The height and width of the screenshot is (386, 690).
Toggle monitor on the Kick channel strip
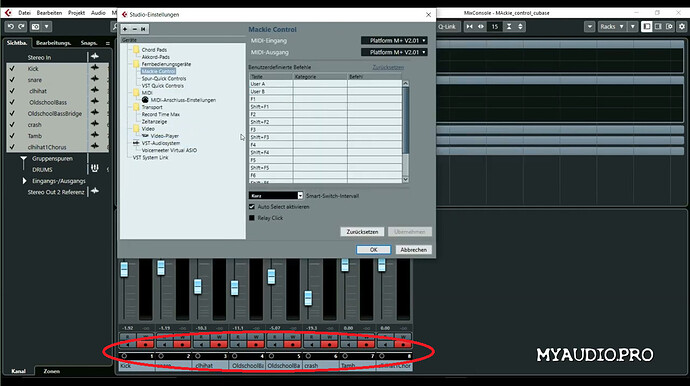coord(128,345)
